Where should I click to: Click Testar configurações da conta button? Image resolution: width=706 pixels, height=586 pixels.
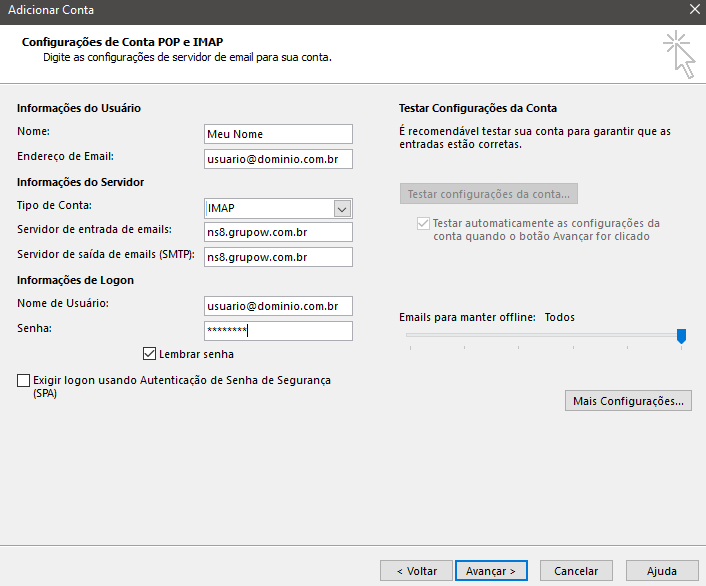(x=489, y=194)
